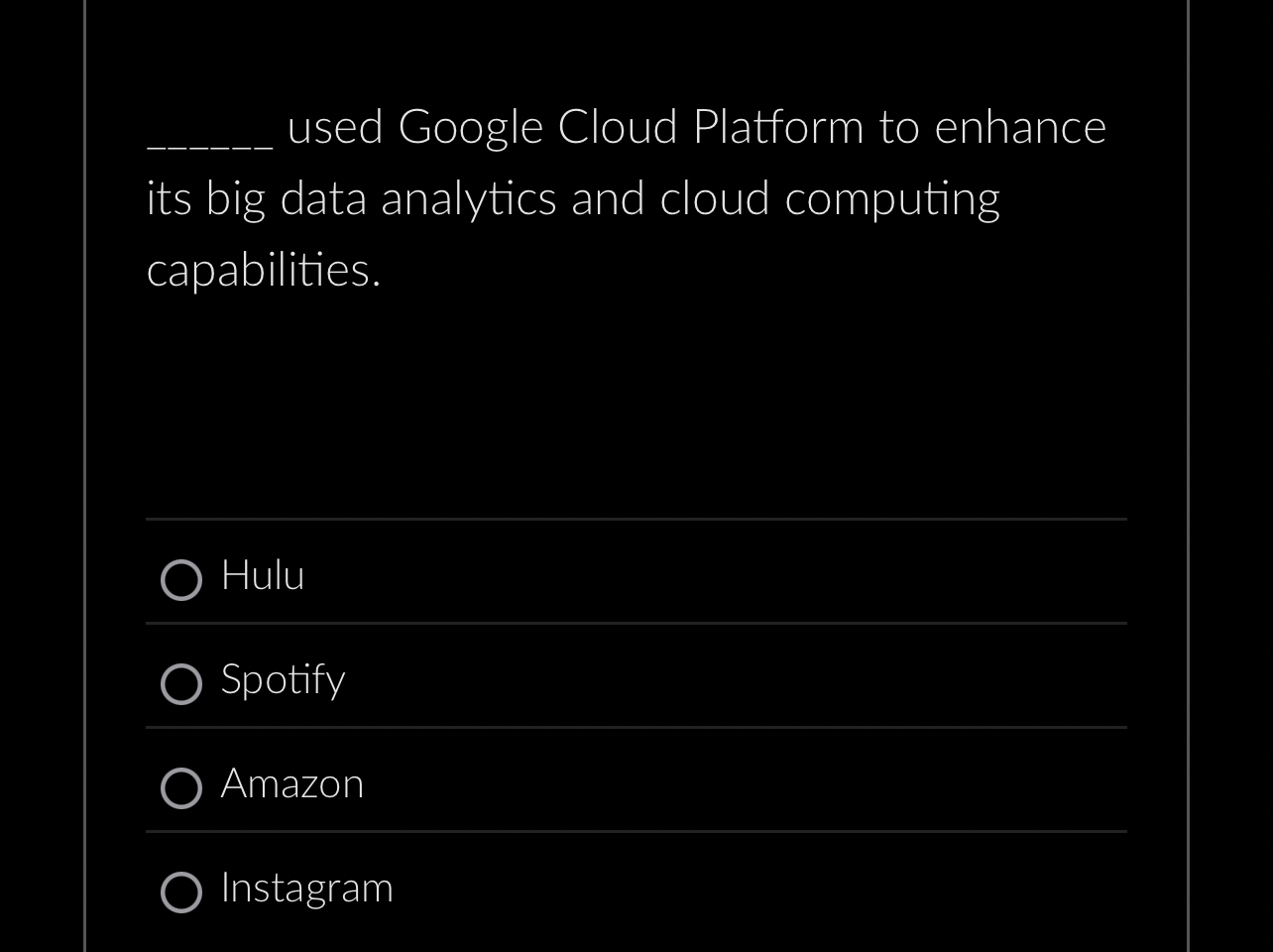Select the Instagram radio button

pos(181,892)
